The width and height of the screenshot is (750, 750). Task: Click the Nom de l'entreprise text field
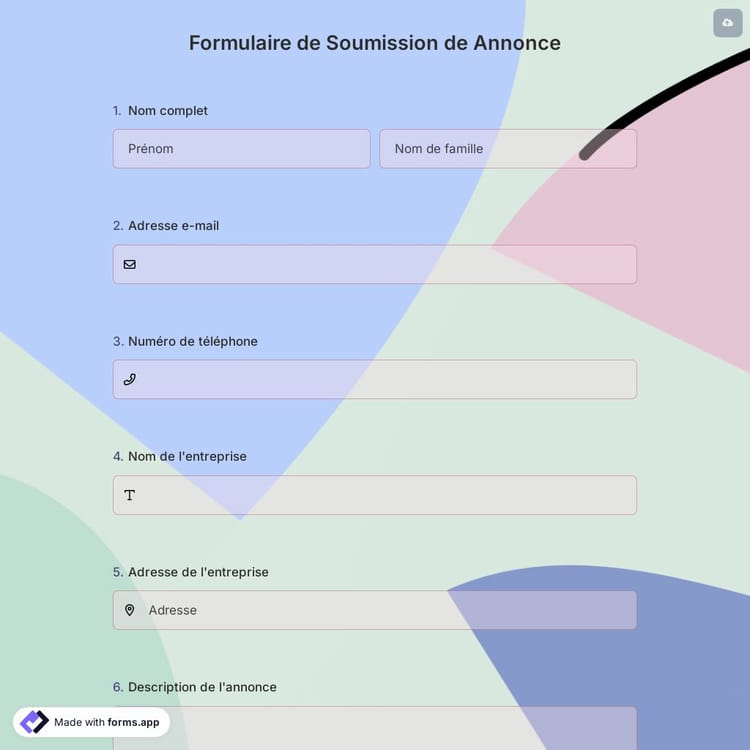coord(385,495)
